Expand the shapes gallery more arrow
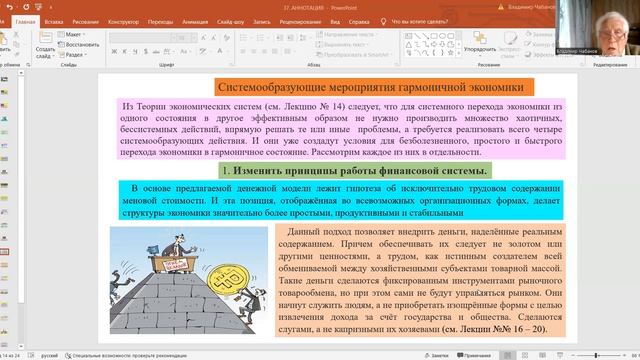Image resolution: width=640 pixels, height=360 pixels. (459, 53)
